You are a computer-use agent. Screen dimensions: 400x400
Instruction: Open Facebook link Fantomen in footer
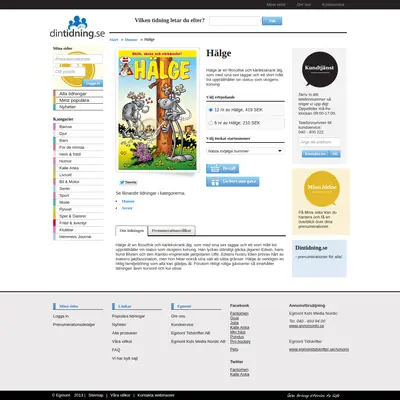point(239,313)
